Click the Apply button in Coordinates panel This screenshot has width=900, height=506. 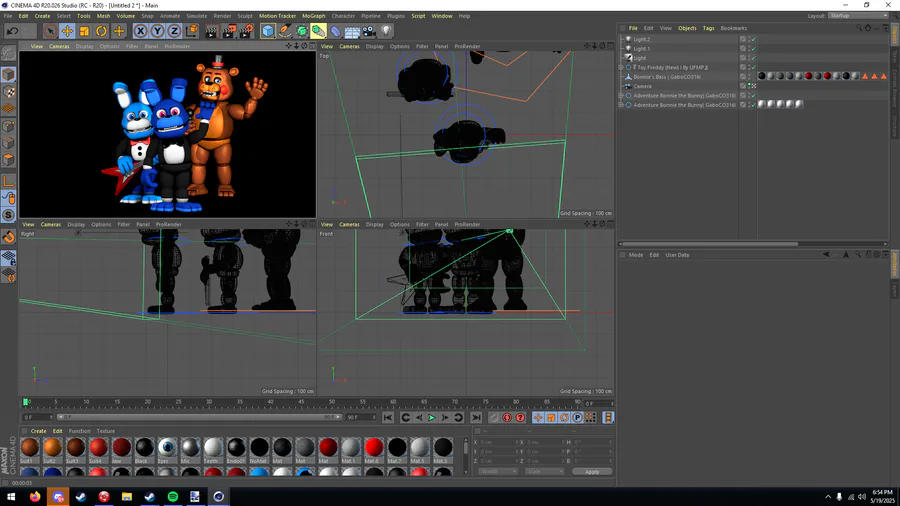[x=592, y=472]
